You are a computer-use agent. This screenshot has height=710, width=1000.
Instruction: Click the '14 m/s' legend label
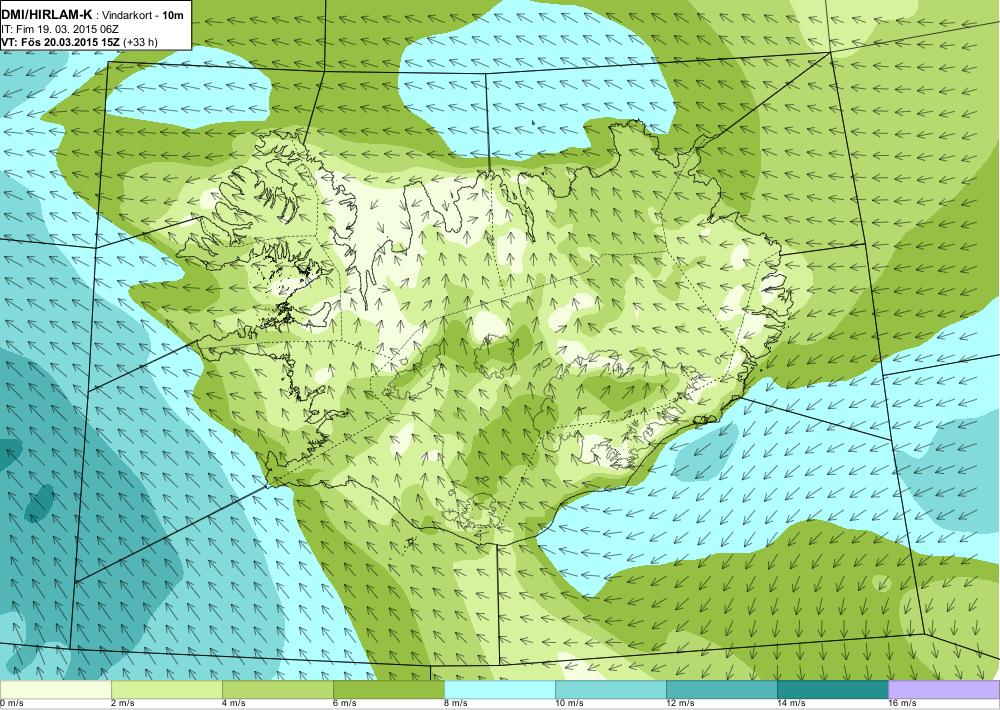pyautogui.click(x=791, y=704)
